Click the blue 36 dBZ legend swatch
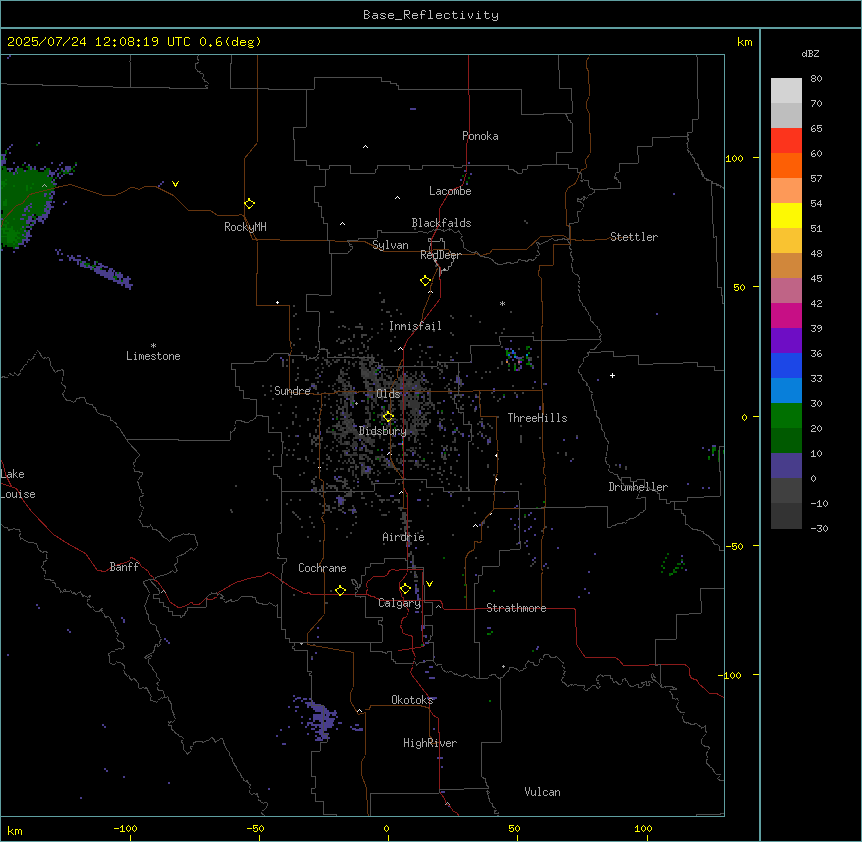The width and height of the screenshot is (862, 842). coord(786,365)
